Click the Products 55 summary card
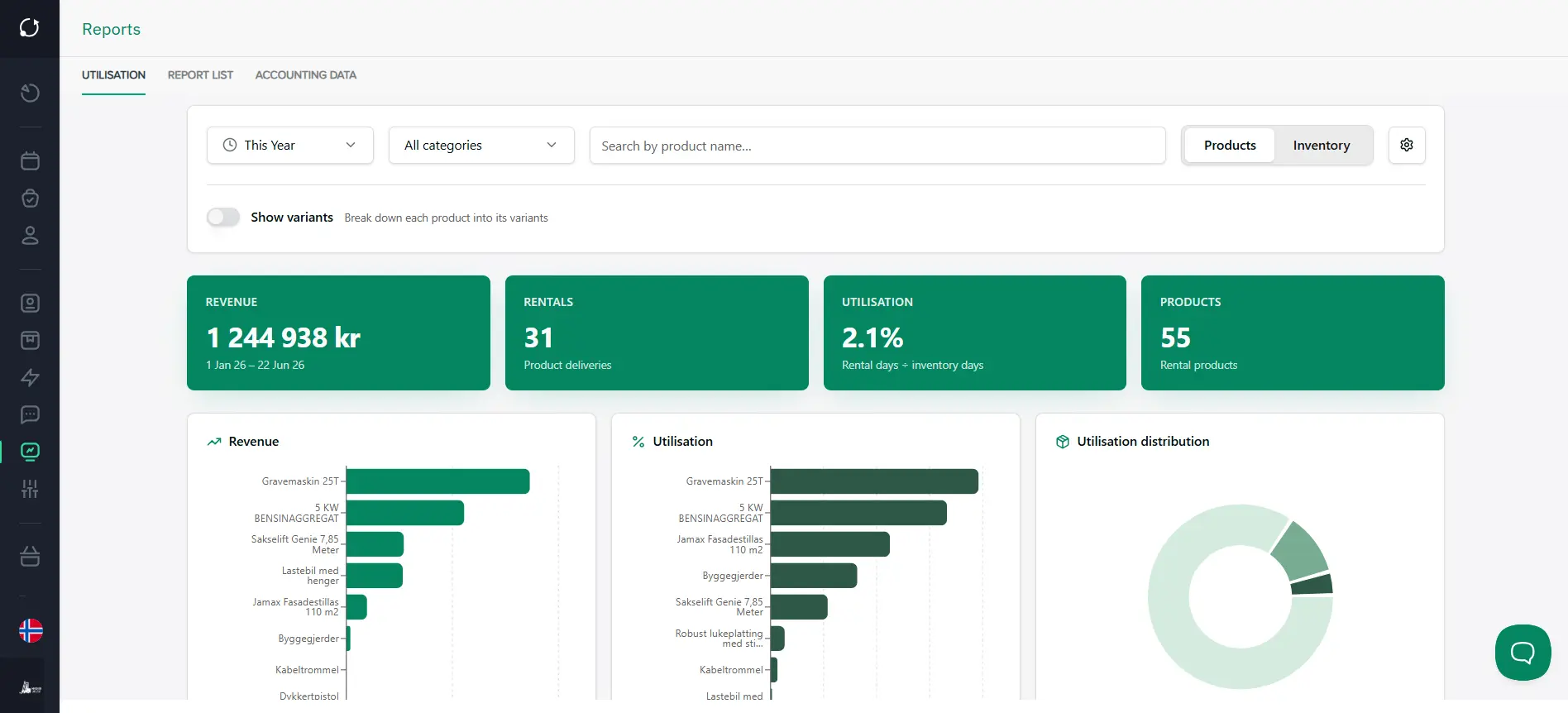 tap(1293, 333)
